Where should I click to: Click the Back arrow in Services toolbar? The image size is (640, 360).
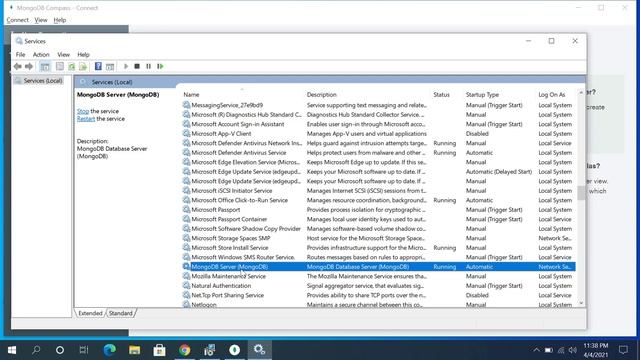coord(17,66)
